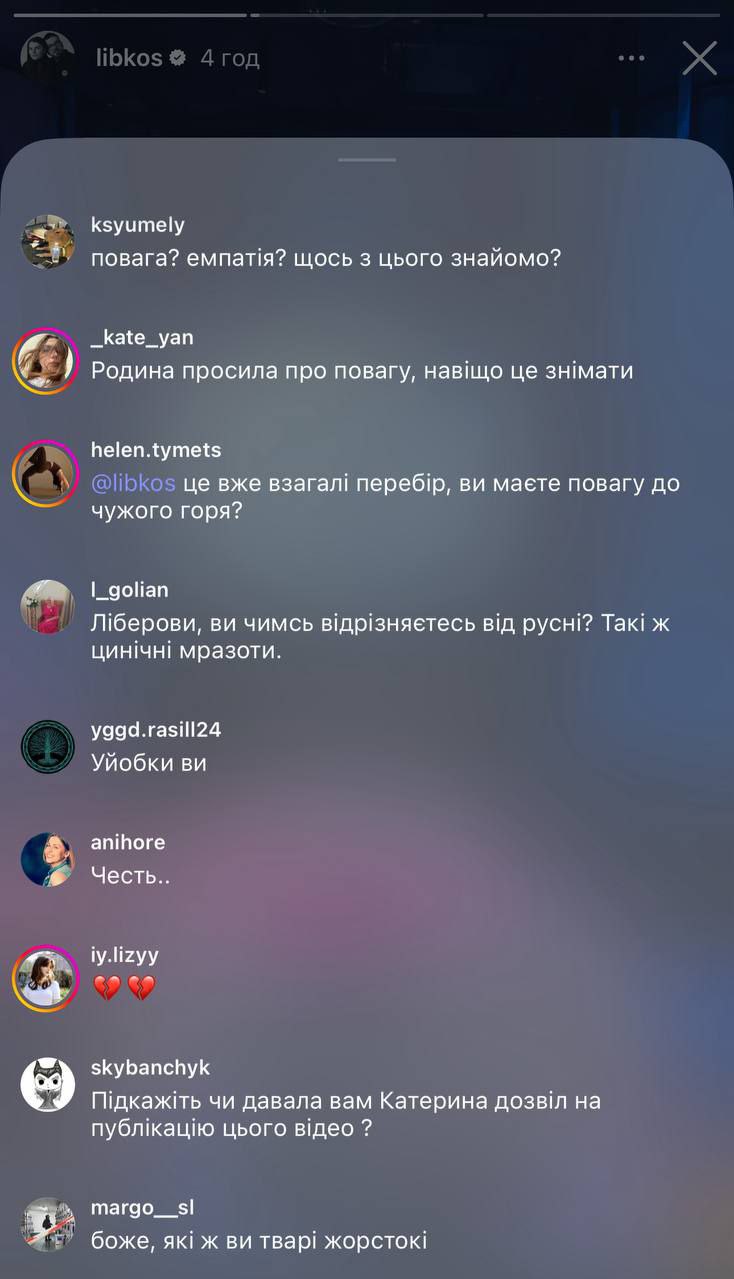This screenshot has width=734, height=1279.
Task: View _kate_yan's story ring avatar
Action: tap(46, 360)
